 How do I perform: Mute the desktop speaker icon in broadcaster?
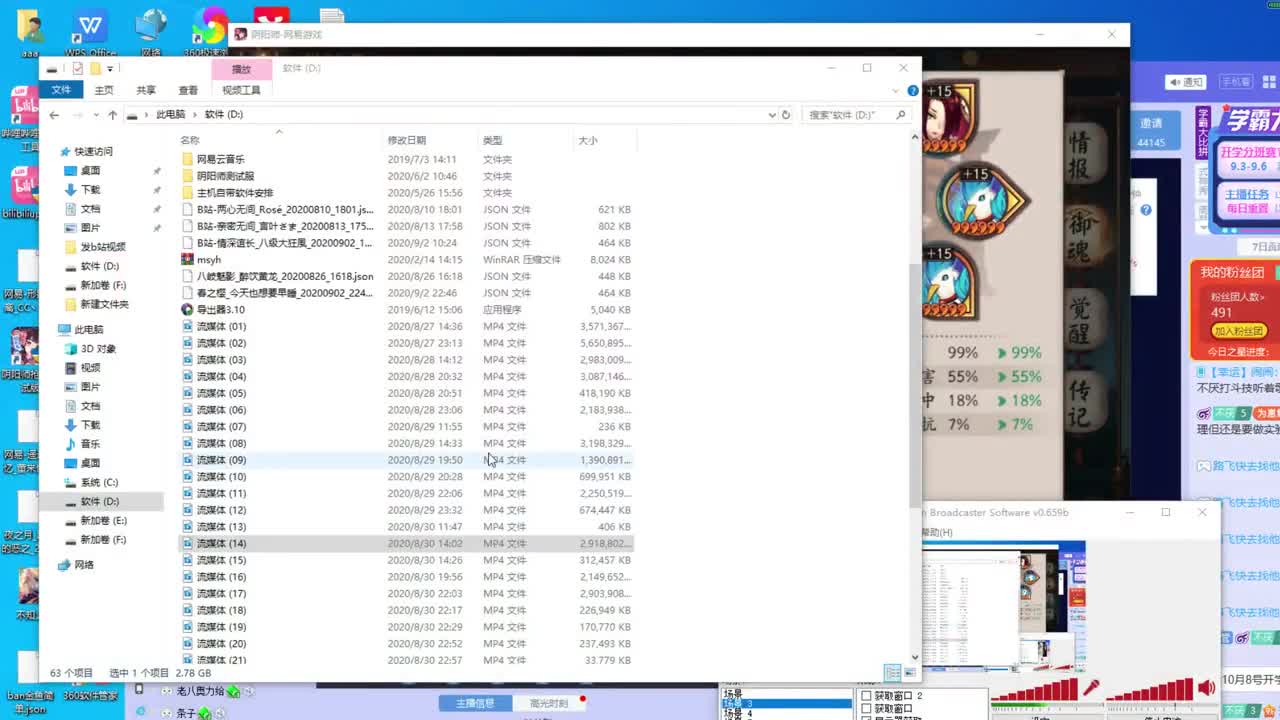coord(1207,688)
